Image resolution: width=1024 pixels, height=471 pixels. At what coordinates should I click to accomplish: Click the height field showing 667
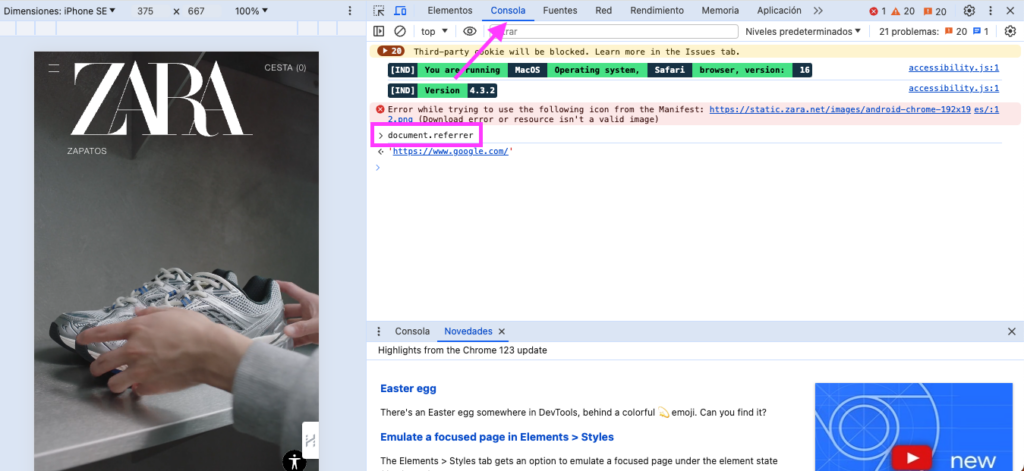point(196,11)
